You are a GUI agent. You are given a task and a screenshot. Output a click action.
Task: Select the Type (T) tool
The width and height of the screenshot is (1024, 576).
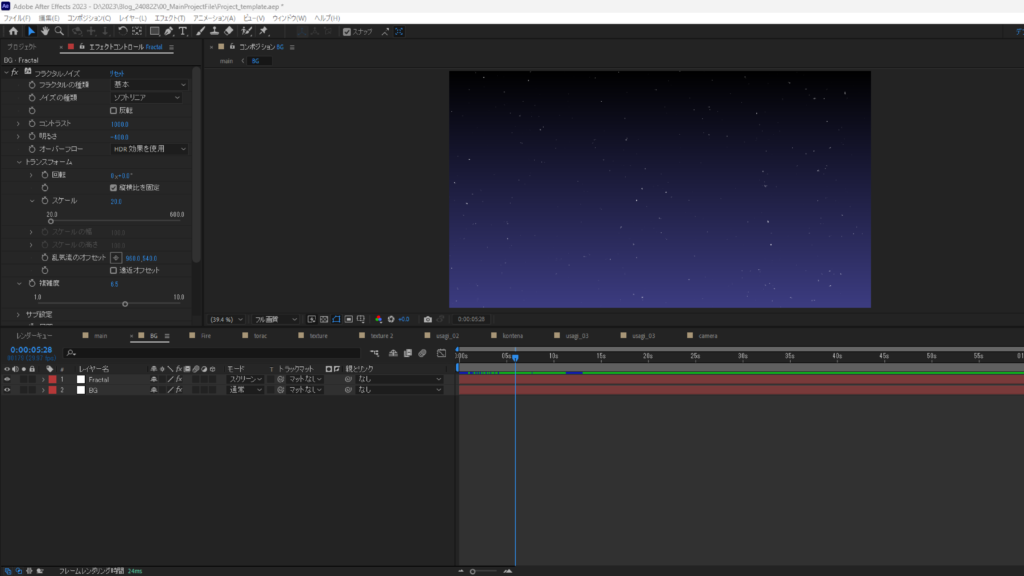pyautogui.click(x=183, y=32)
